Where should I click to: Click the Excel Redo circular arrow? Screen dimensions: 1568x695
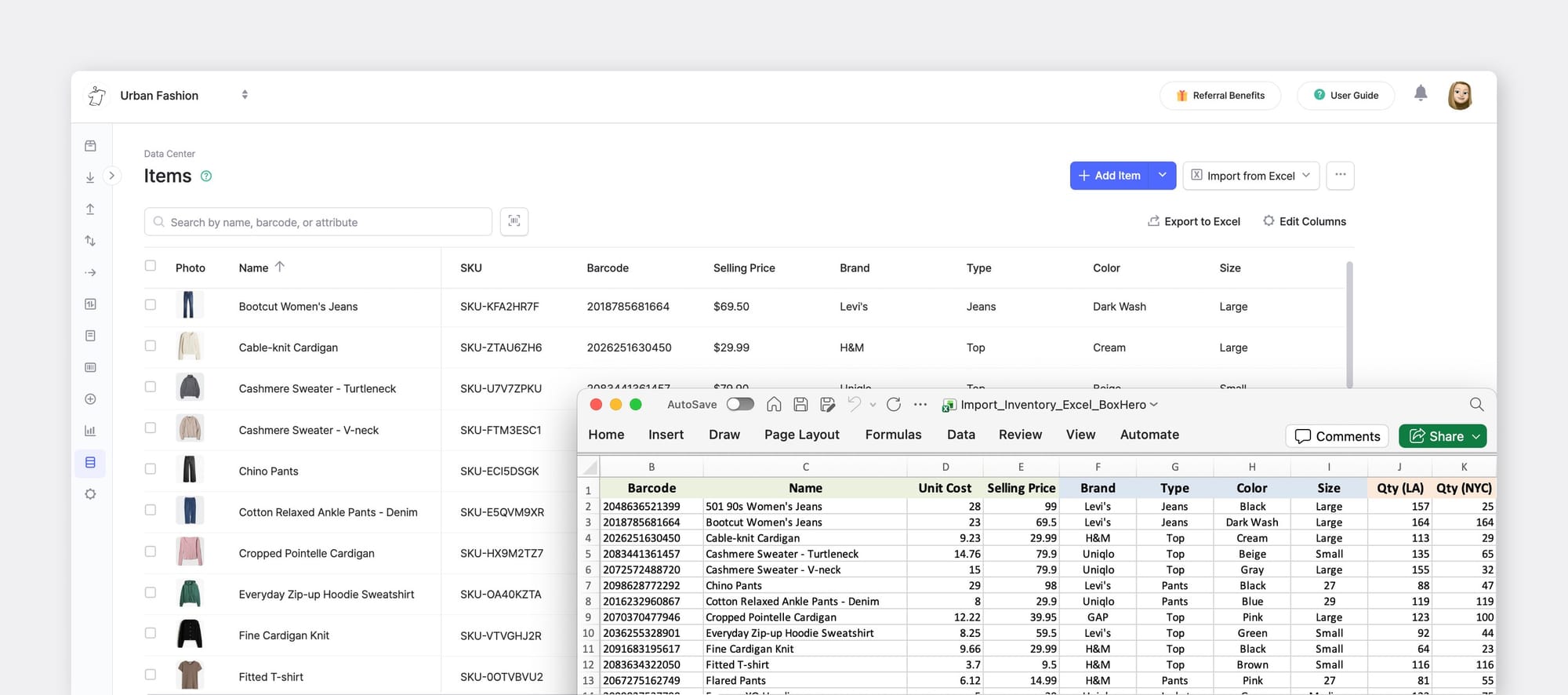[893, 405]
